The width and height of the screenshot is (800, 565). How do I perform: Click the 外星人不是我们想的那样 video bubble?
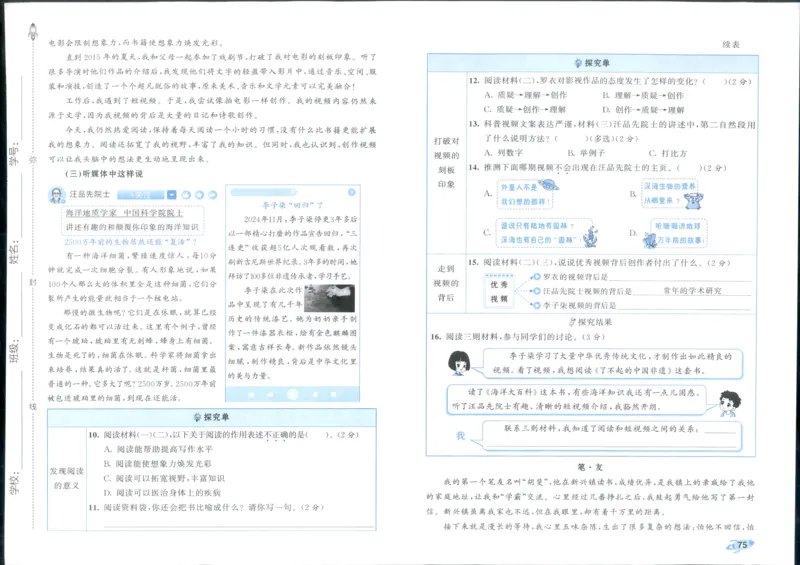[524, 194]
